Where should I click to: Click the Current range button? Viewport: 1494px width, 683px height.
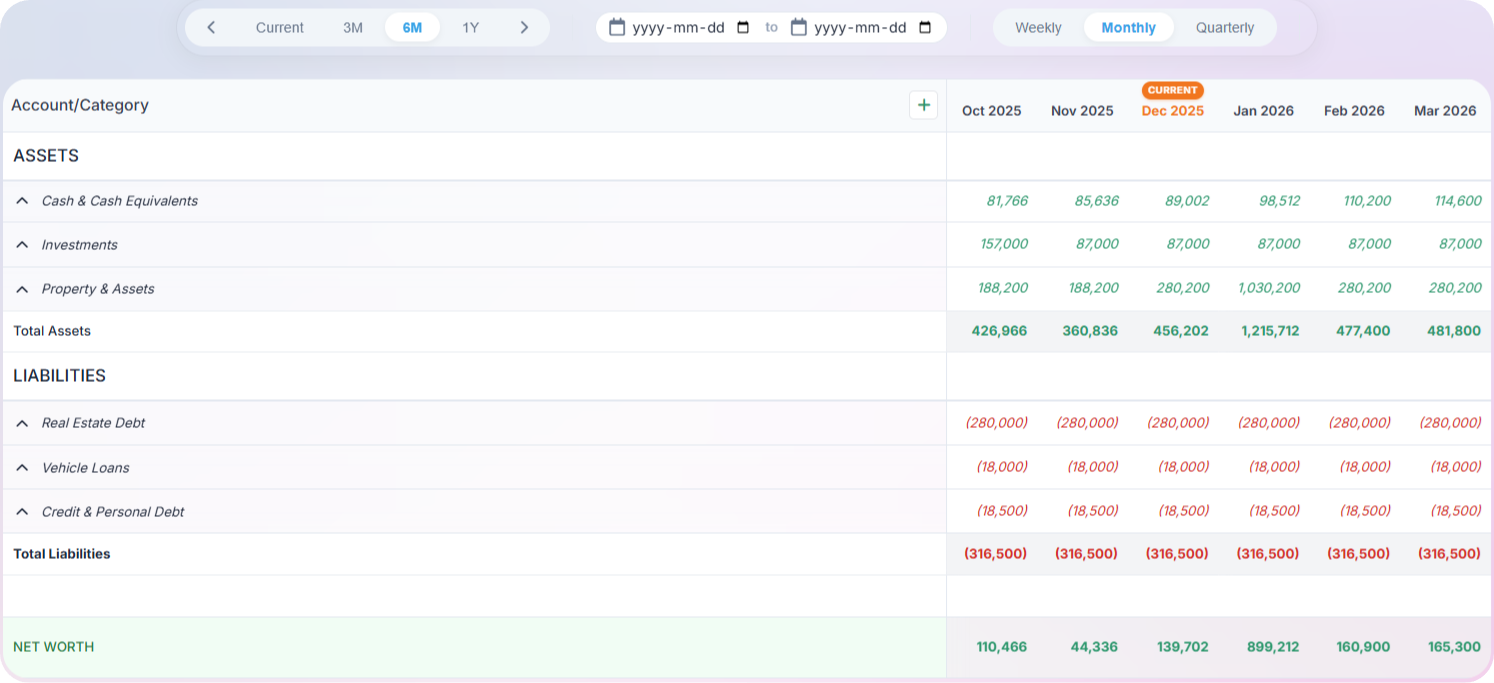click(279, 28)
